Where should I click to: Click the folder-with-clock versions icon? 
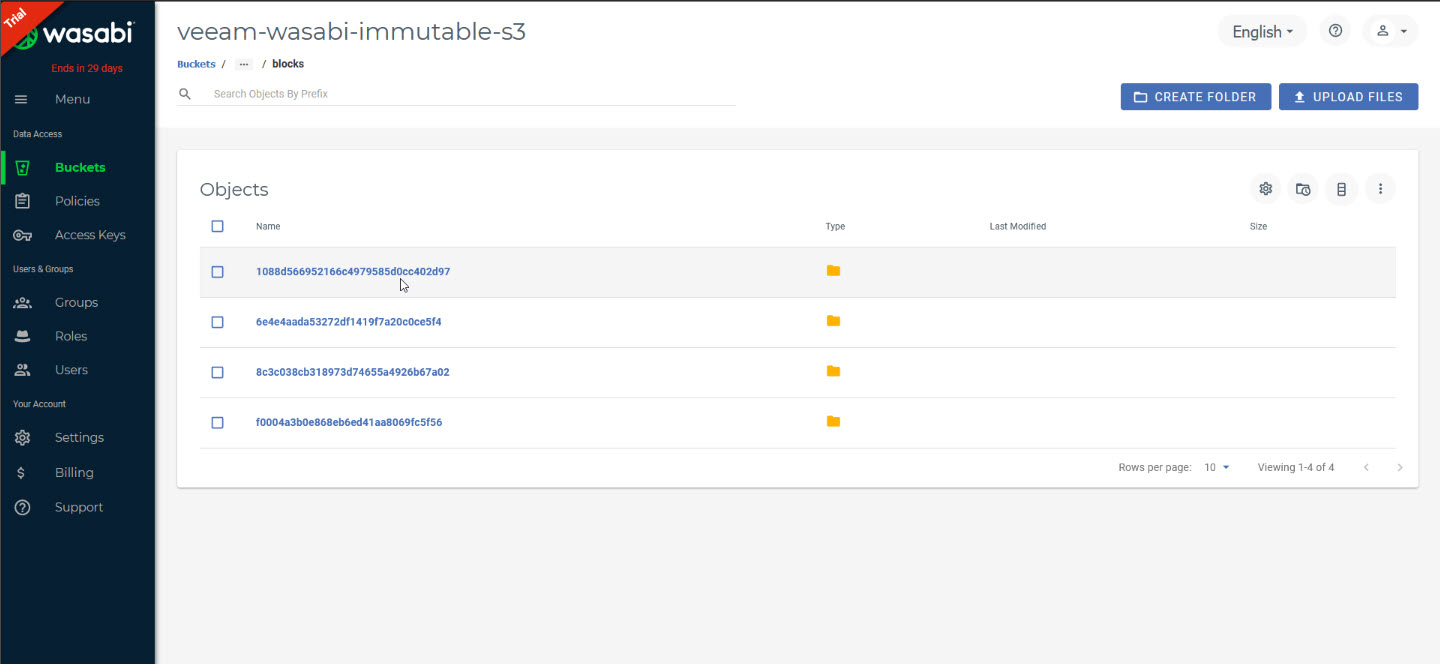[1303, 188]
